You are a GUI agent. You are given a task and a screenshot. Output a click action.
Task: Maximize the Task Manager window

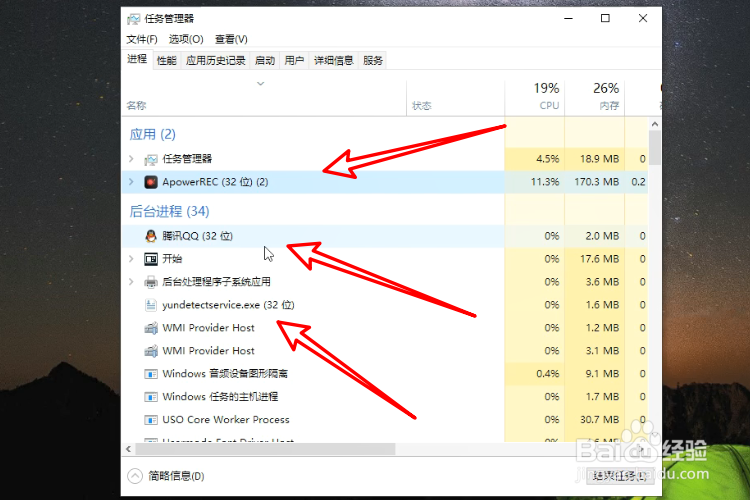click(x=605, y=19)
